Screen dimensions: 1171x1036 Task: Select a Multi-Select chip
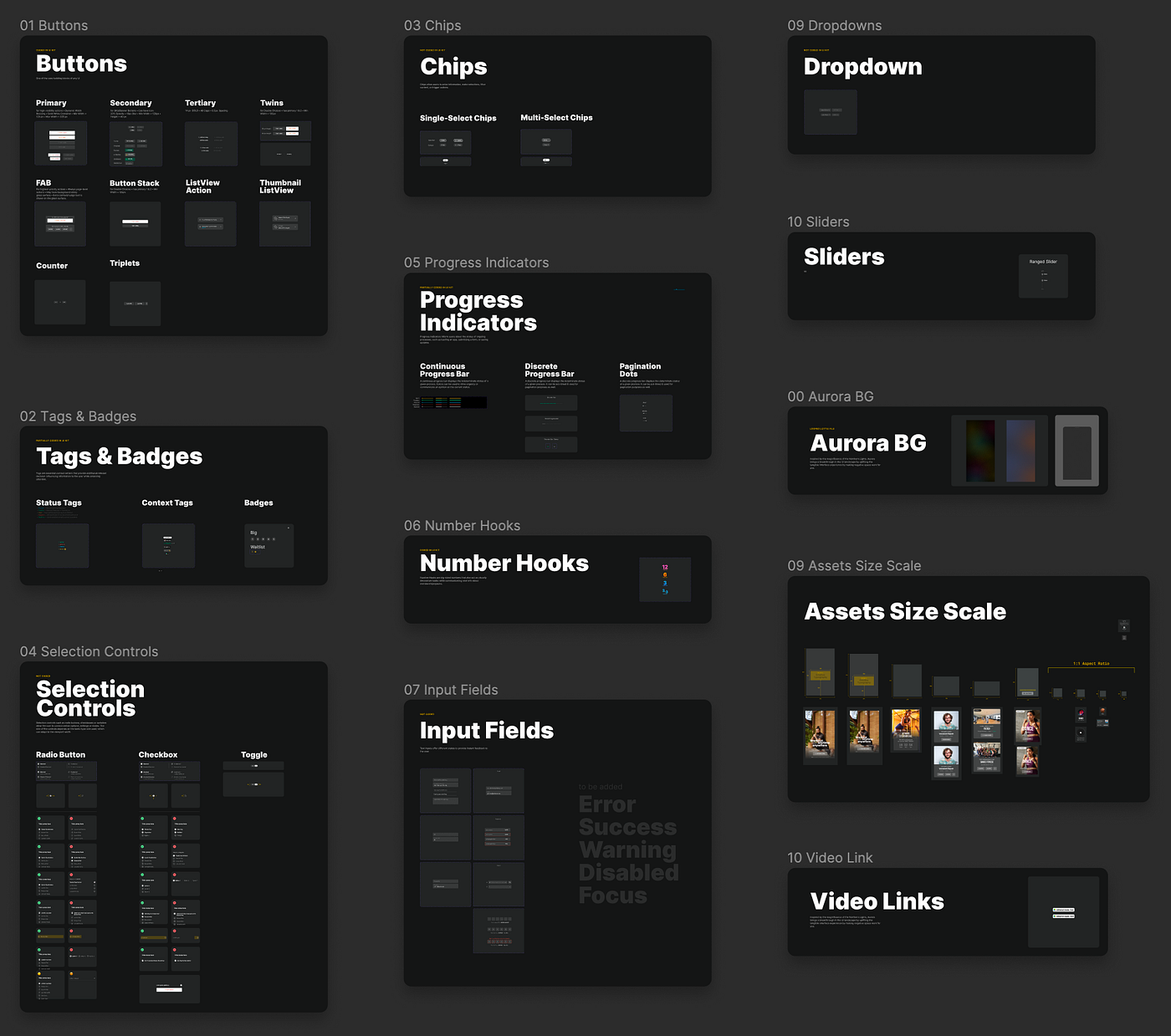546,140
